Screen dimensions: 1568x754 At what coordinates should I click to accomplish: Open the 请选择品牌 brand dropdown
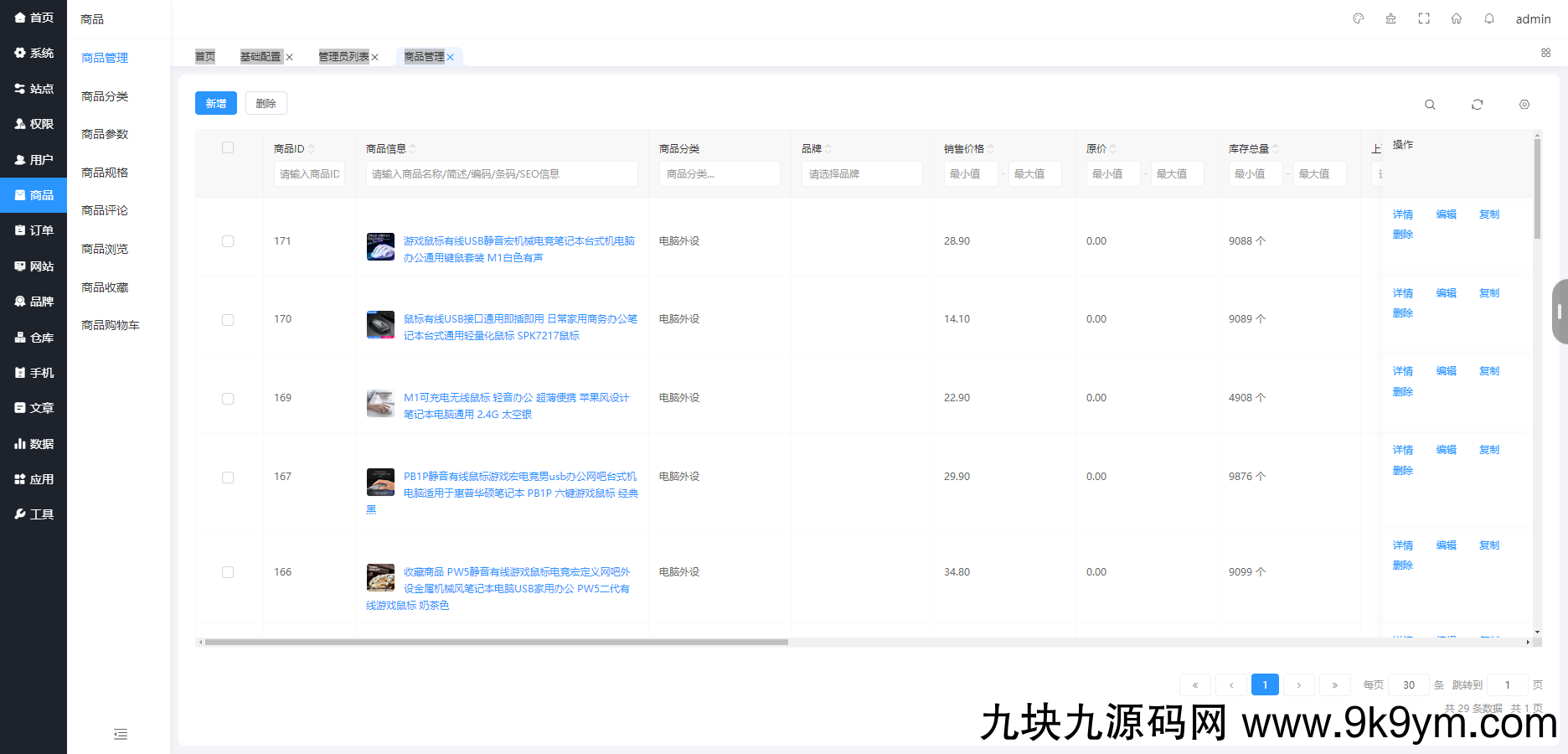click(x=862, y=173)
